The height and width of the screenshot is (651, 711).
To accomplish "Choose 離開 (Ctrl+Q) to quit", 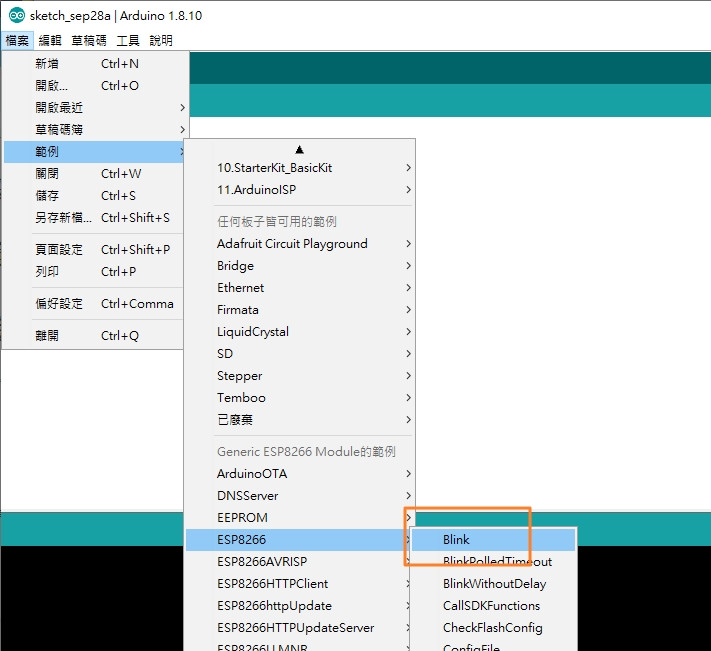I will click(x=94, y=335).
